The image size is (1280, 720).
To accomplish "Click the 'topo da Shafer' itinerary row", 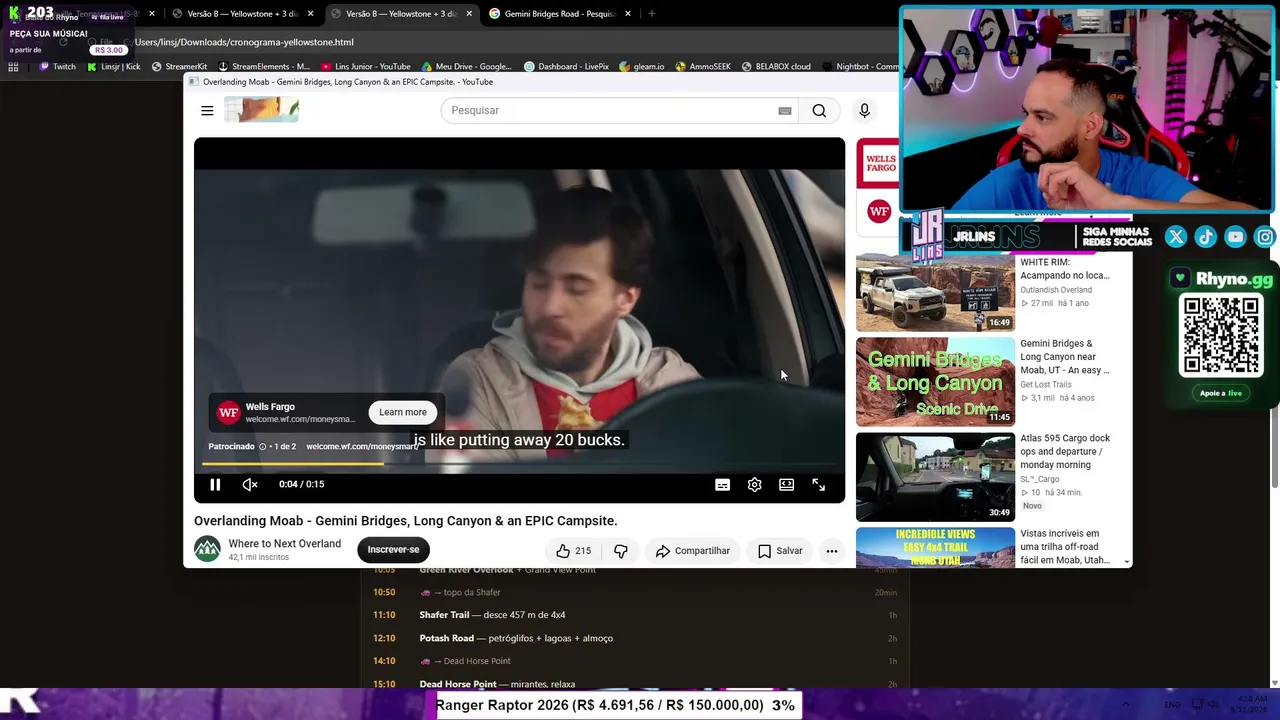I will pyautogui.click(x=635, y=592).
